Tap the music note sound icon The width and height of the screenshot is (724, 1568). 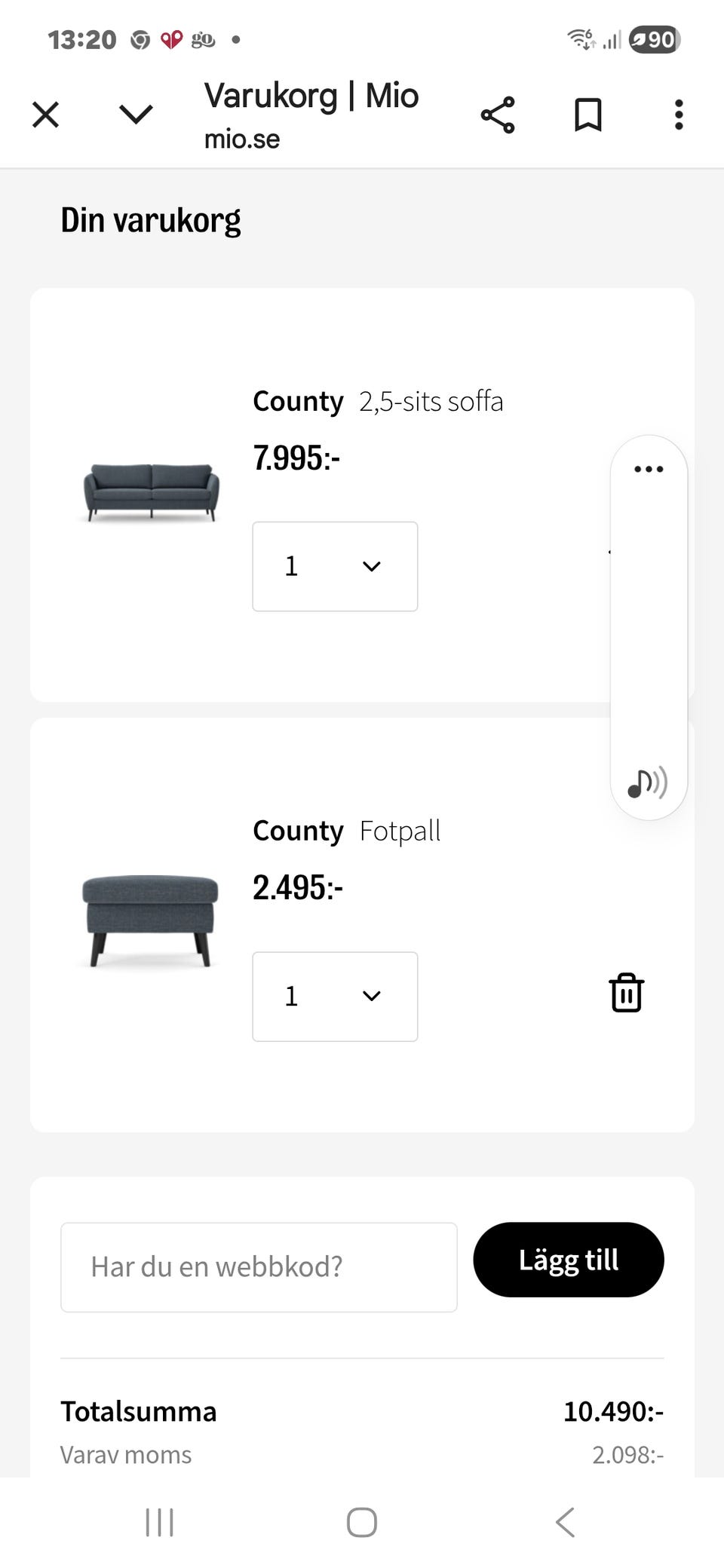[x=647, y=783]
